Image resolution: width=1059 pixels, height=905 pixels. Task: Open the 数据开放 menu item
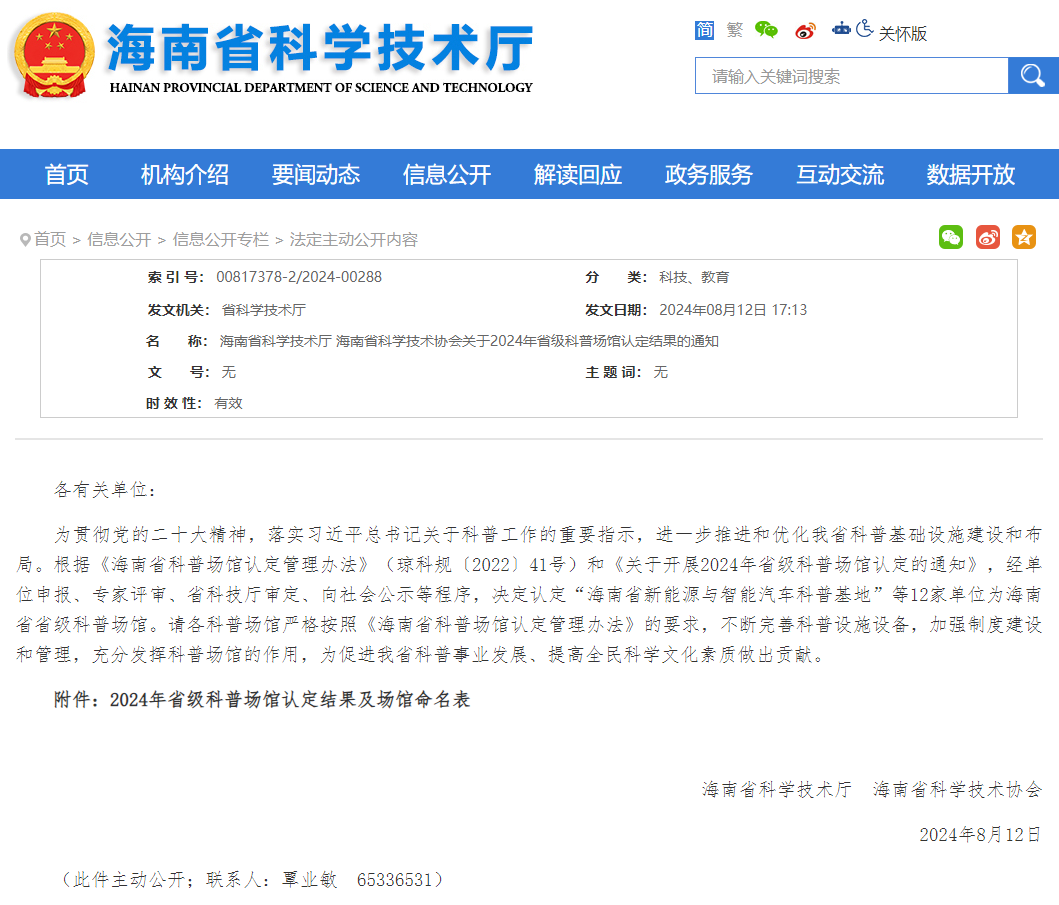click(971, 175)
